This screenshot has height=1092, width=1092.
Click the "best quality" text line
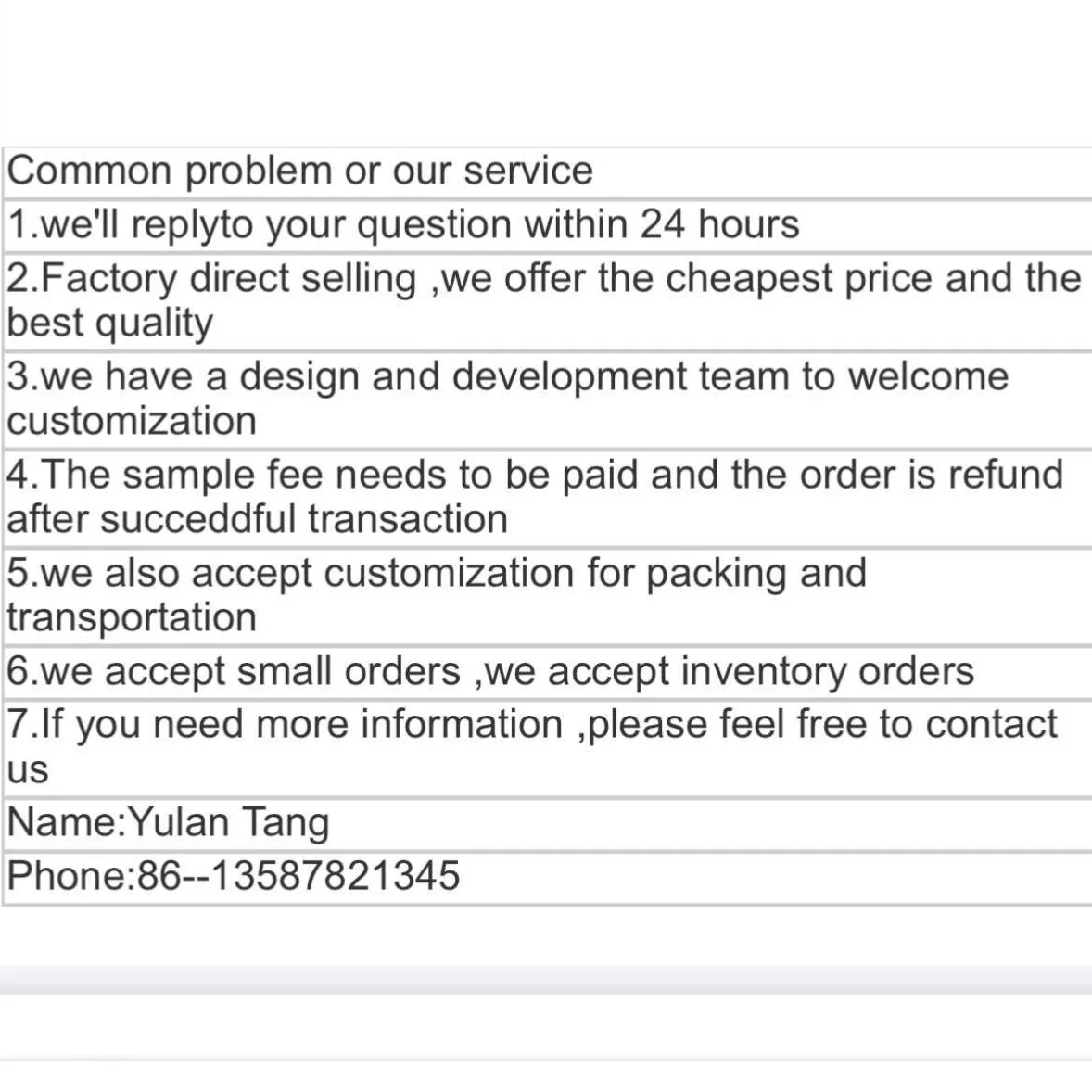109,324
